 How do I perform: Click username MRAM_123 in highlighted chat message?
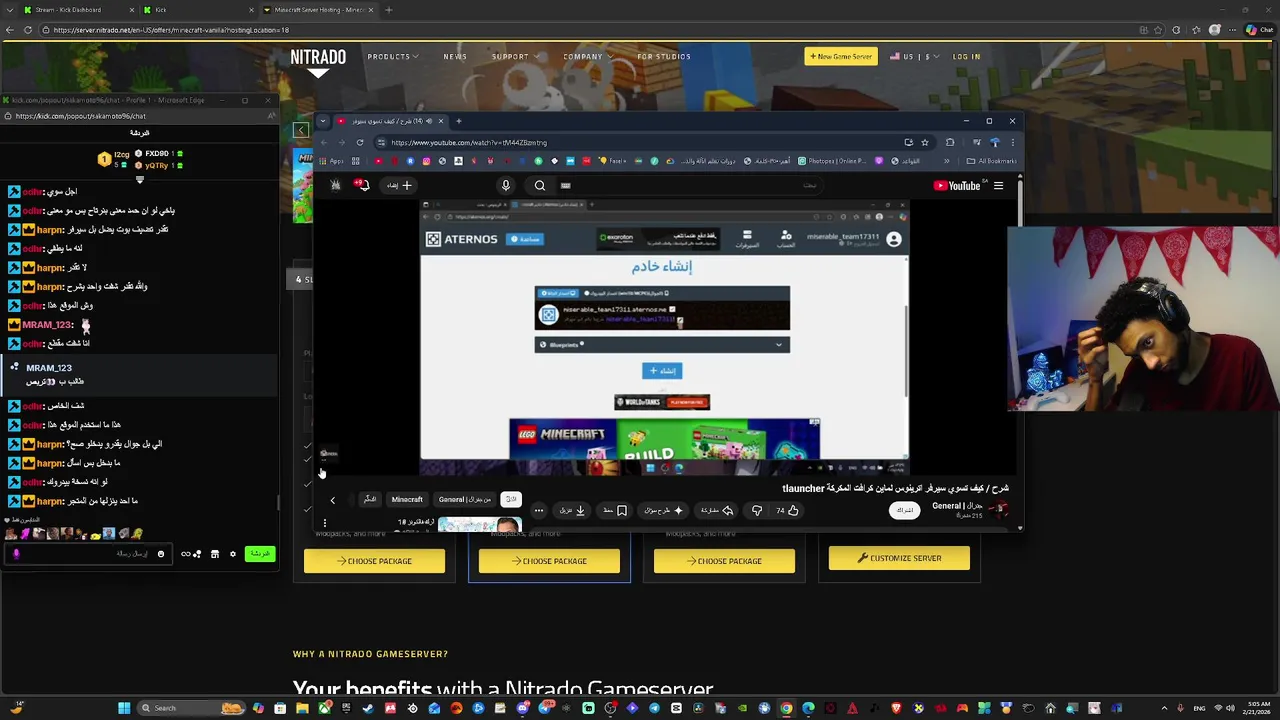49,368
